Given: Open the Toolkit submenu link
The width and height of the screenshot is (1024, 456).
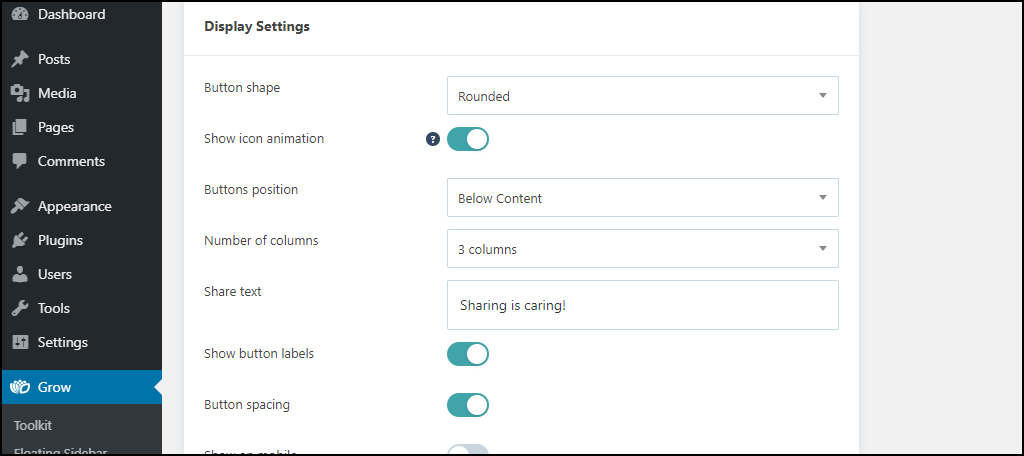Looking at the screenshot, I should tap(33, 425).
